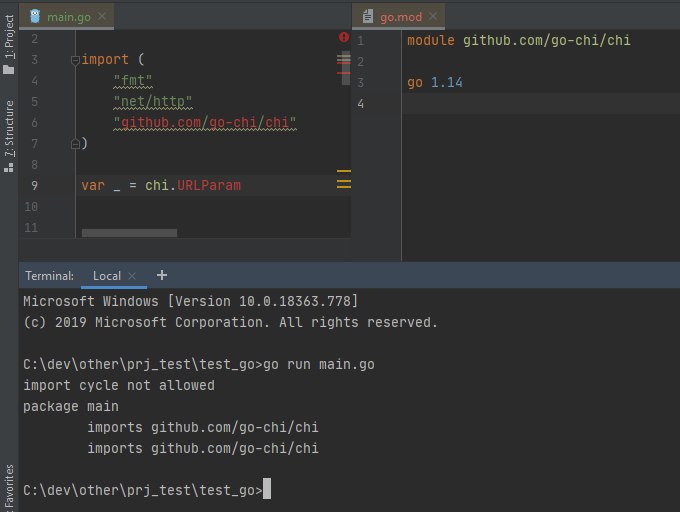
Task: Select the Local terminal tab
Action: coord(106,276)
